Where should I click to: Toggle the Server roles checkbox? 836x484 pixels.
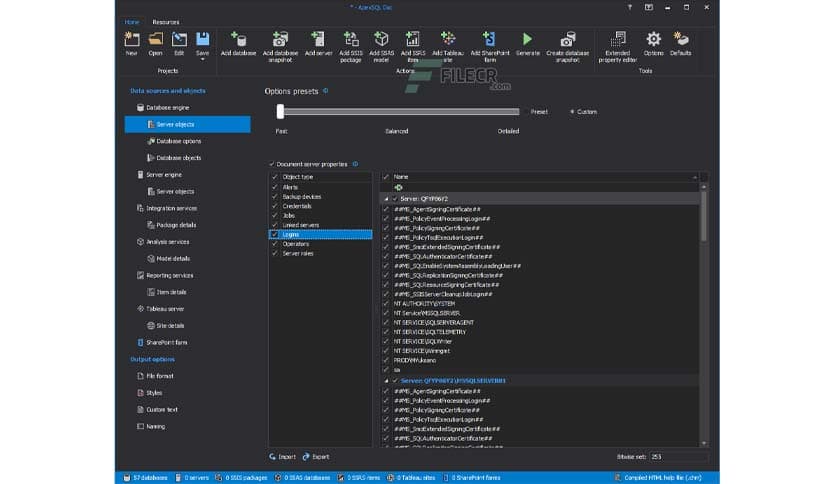tap(275, 254)
